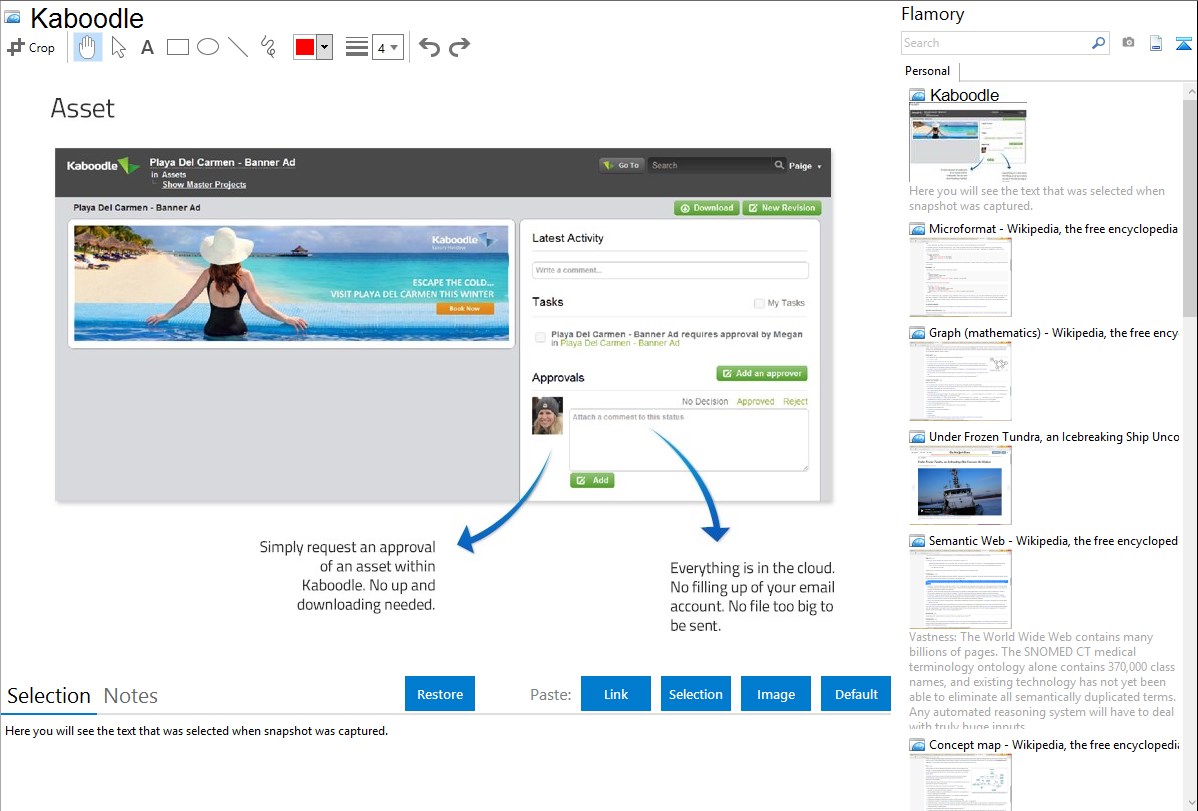The height and width of the screenshot is (811, 1198).
Task: Click the icon beside Kaboodle in the list
Action: (917, 96)
